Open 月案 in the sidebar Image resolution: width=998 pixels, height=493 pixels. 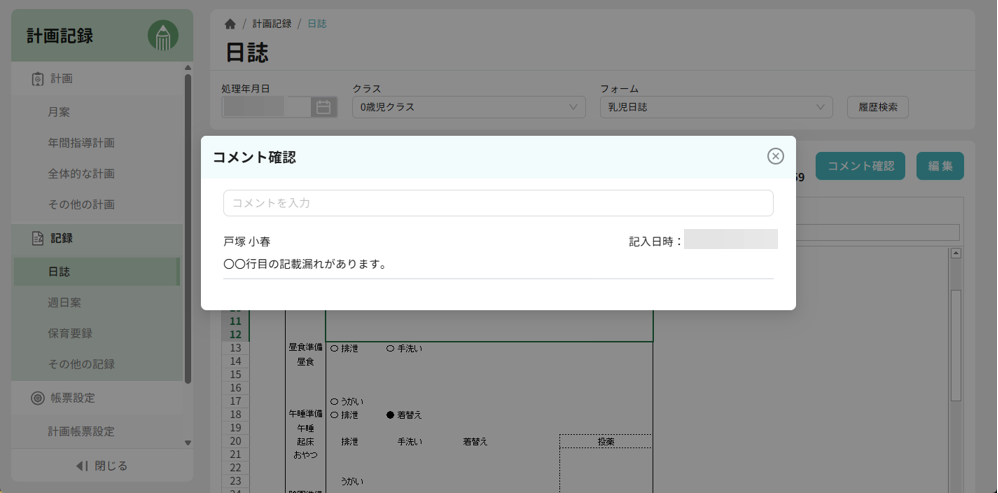point(59,112)
